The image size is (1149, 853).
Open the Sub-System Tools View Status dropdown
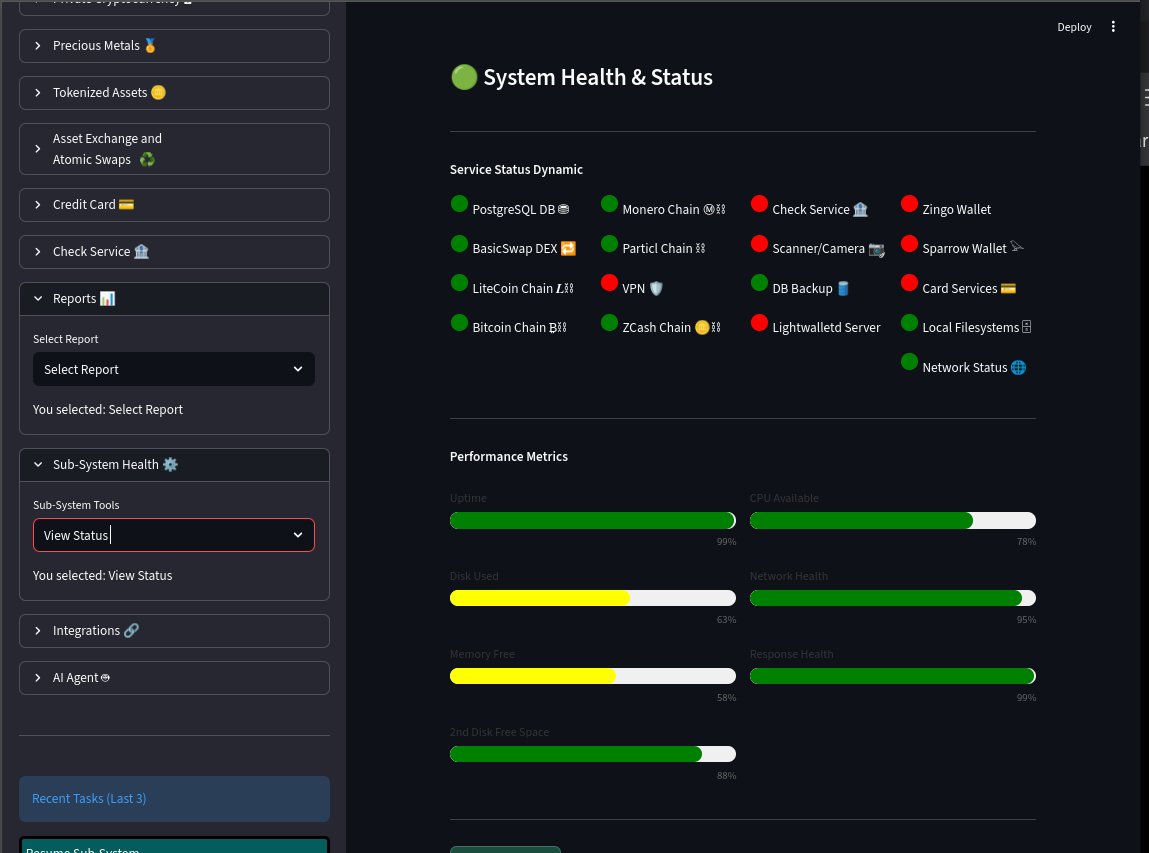[x=173, y=535]
